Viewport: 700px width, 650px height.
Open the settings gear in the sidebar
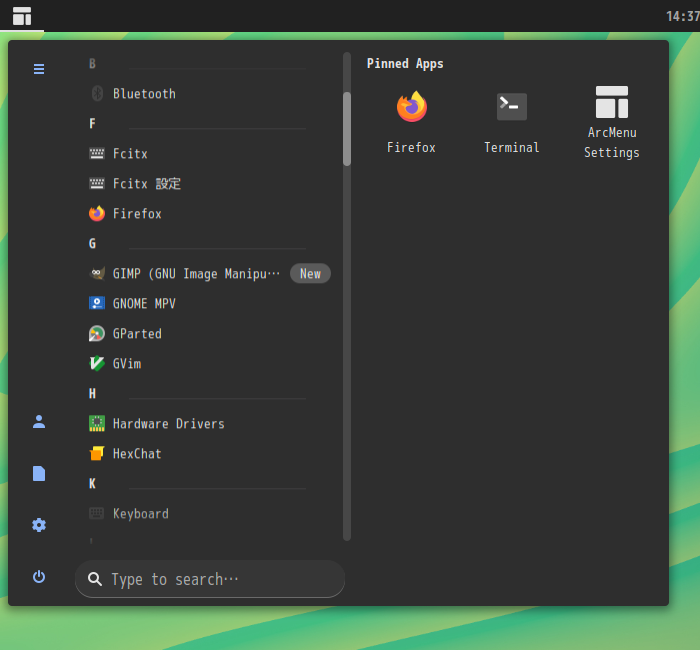tap(39, 525)
